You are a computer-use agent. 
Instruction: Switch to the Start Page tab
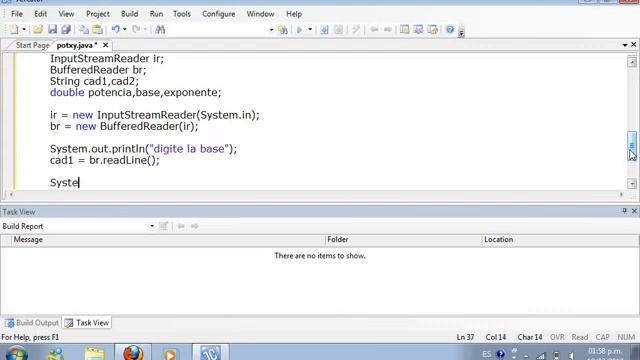tap(32, 45)
